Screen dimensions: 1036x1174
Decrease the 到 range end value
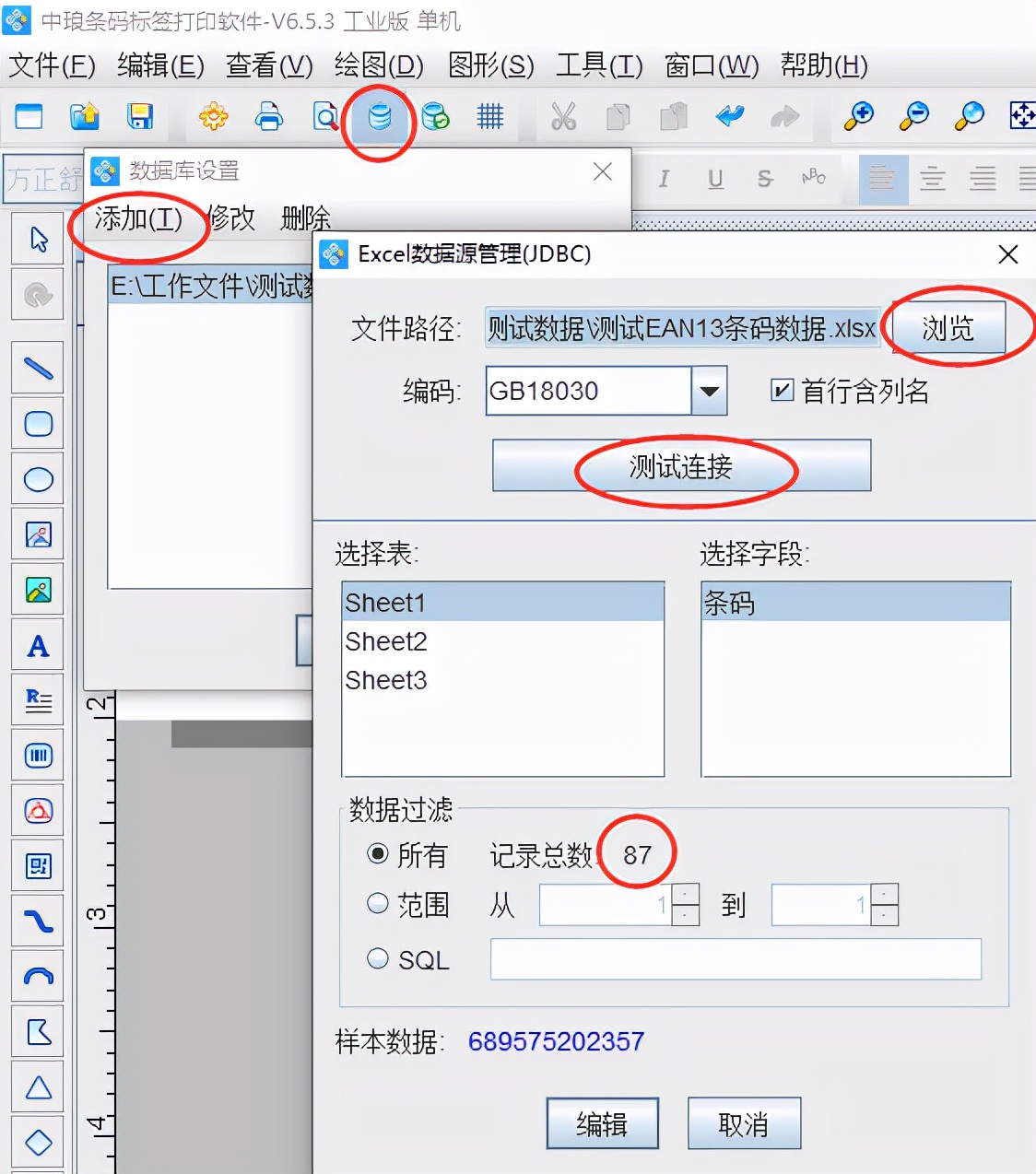point(885,915)
